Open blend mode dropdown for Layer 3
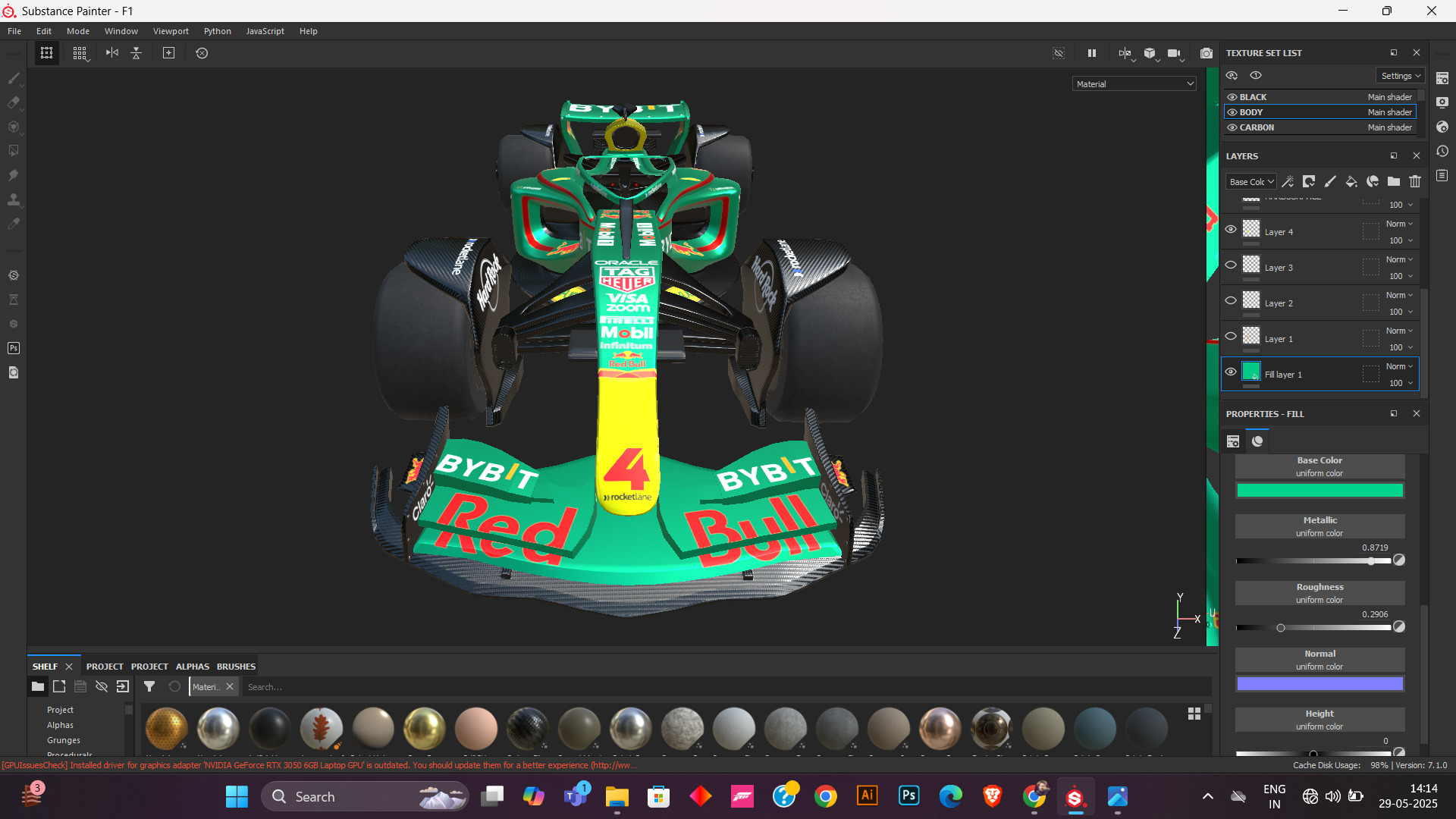 coord(1399,259)
